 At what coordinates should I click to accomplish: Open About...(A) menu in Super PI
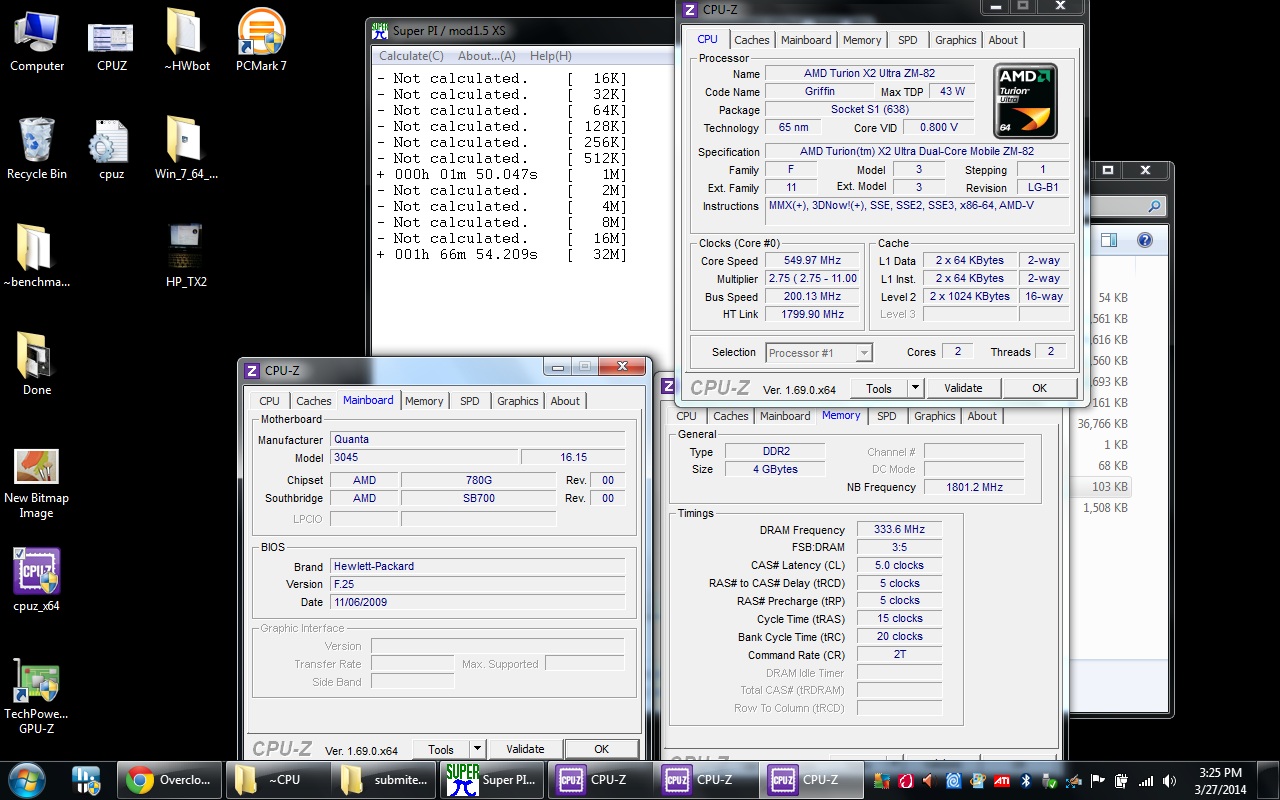point(487,56)
